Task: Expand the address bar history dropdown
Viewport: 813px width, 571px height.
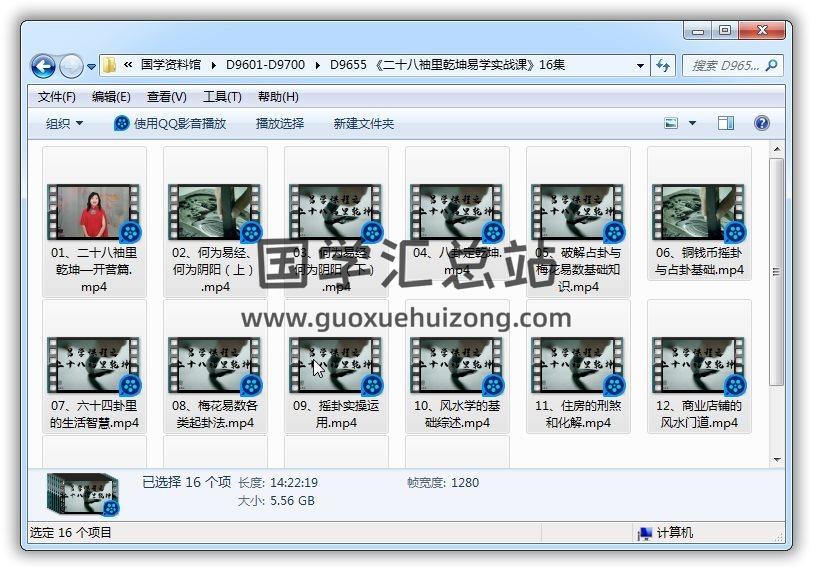Action: [641, 66]
